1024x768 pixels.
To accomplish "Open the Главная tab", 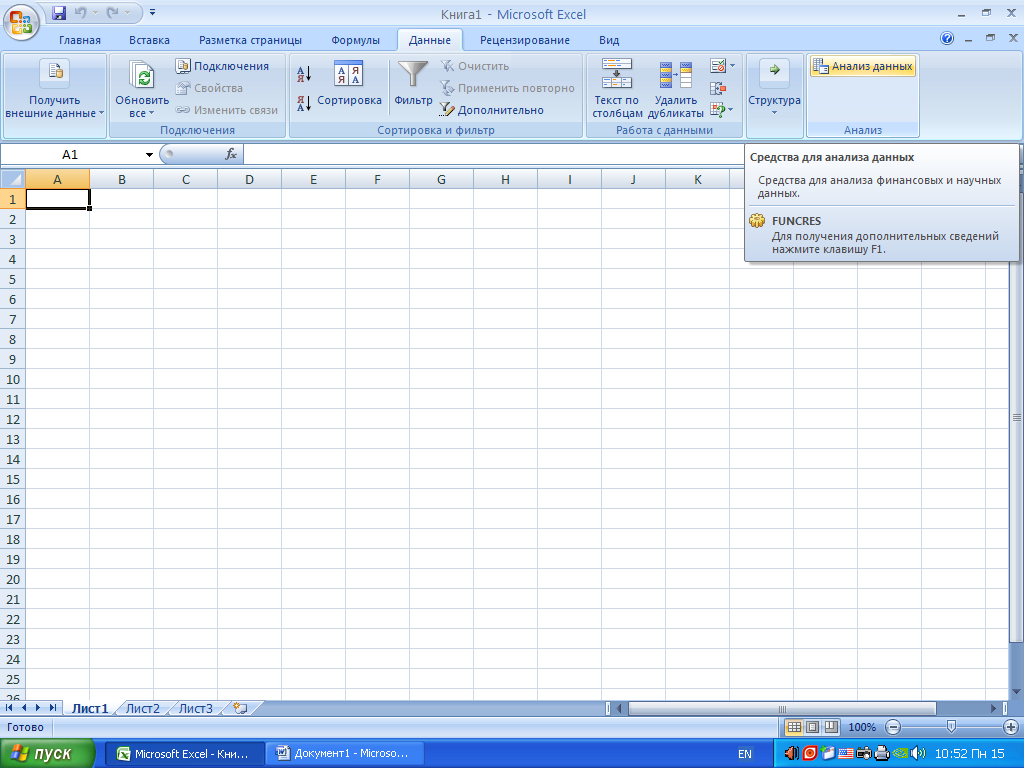I will (x=80, y=40).
